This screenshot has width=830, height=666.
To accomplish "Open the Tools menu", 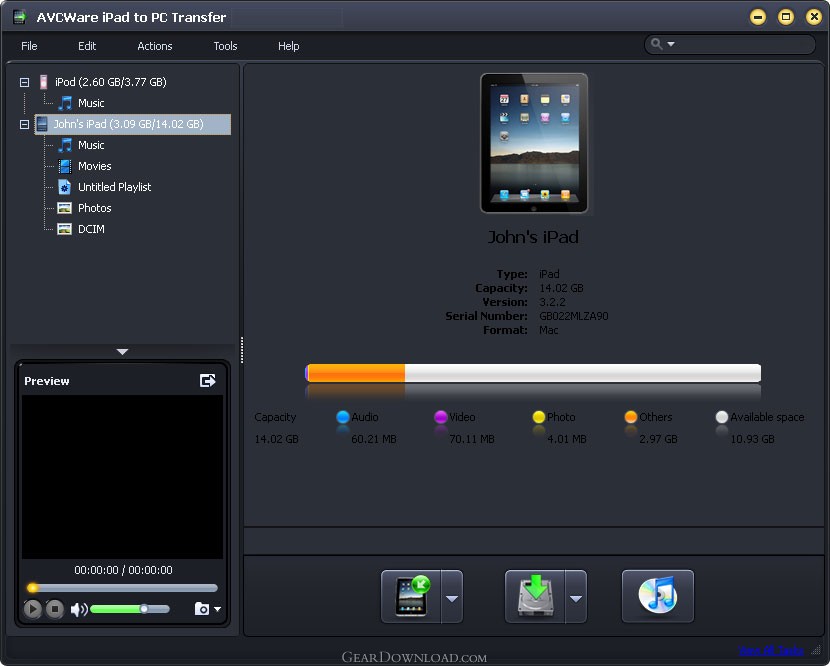I will point(225,46).
